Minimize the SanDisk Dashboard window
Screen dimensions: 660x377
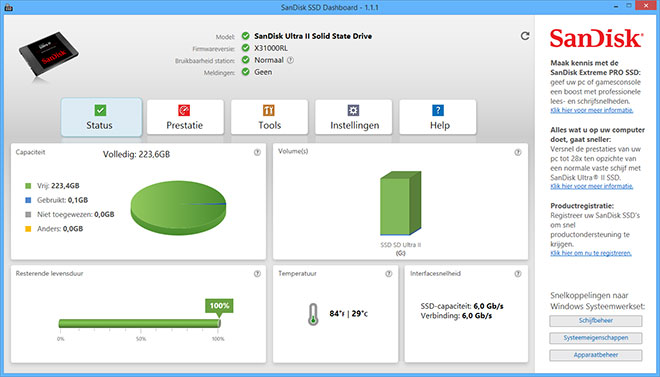616,6
